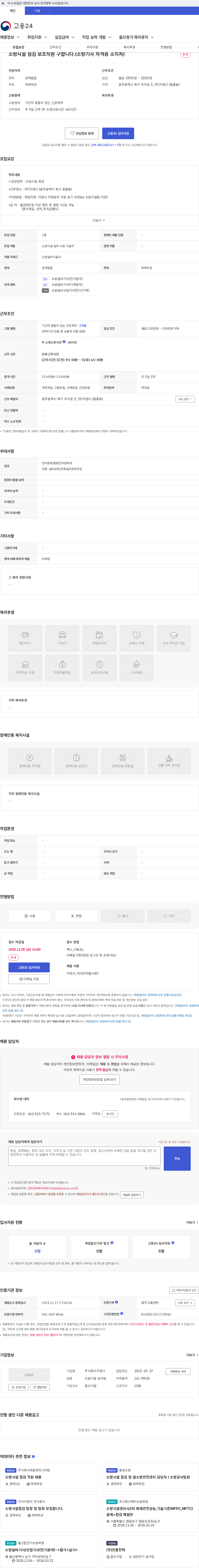The width and height of the screenshot is (199, 1568).
Task: Click the 관심정보 등록 heart button
Action: (x=82, y=133)
